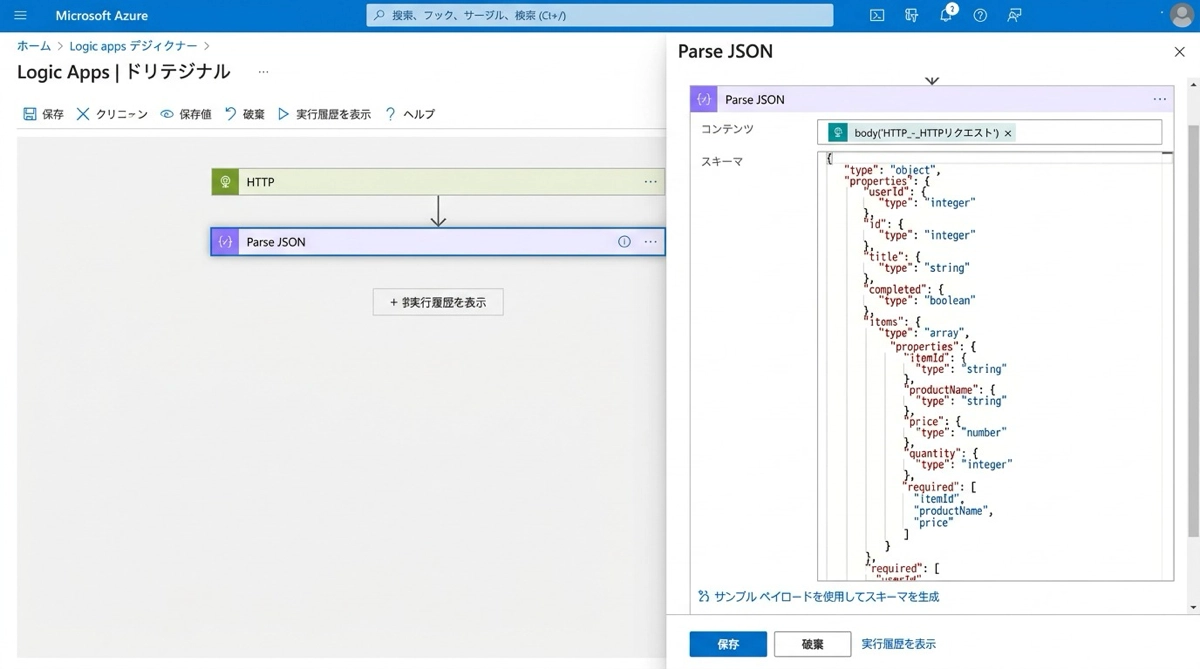This screenshot has height=669, width=1200.
Task: Click the user account avatar
Action: [1182, 15]
